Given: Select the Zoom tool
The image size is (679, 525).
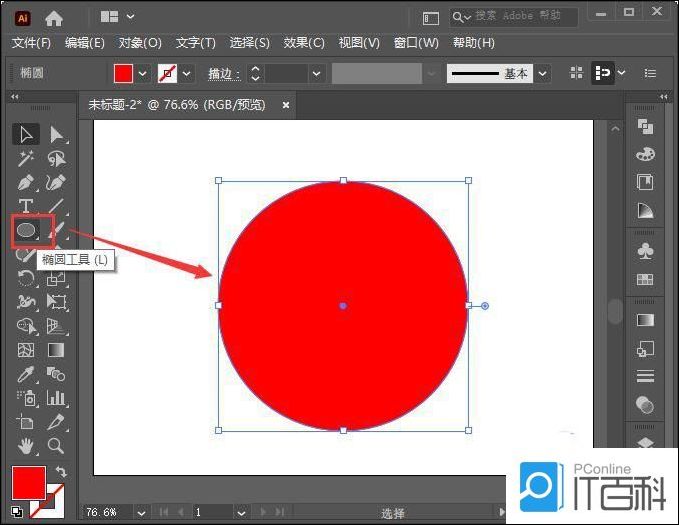Looking at the screenshot, I should point(56,445).
